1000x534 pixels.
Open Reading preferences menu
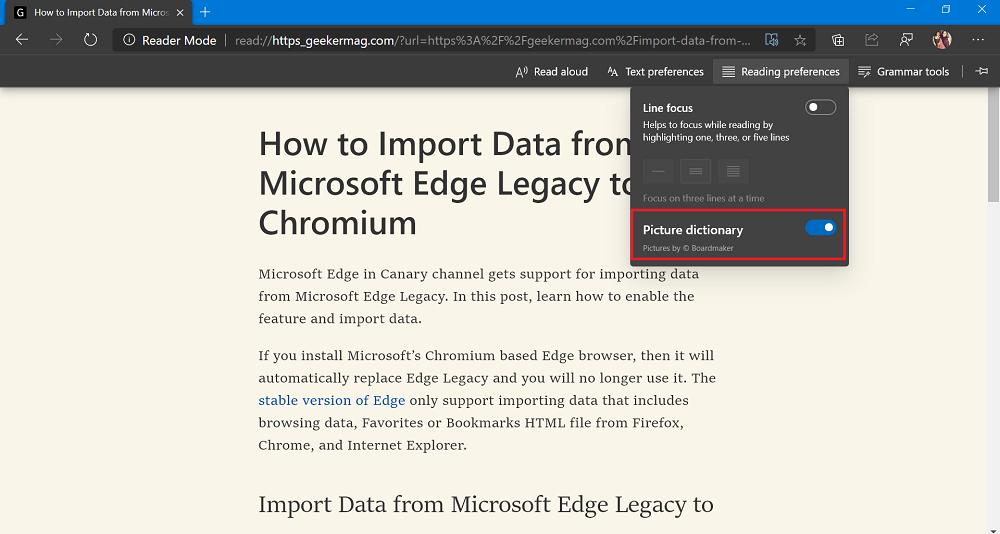tap(781, 71)
